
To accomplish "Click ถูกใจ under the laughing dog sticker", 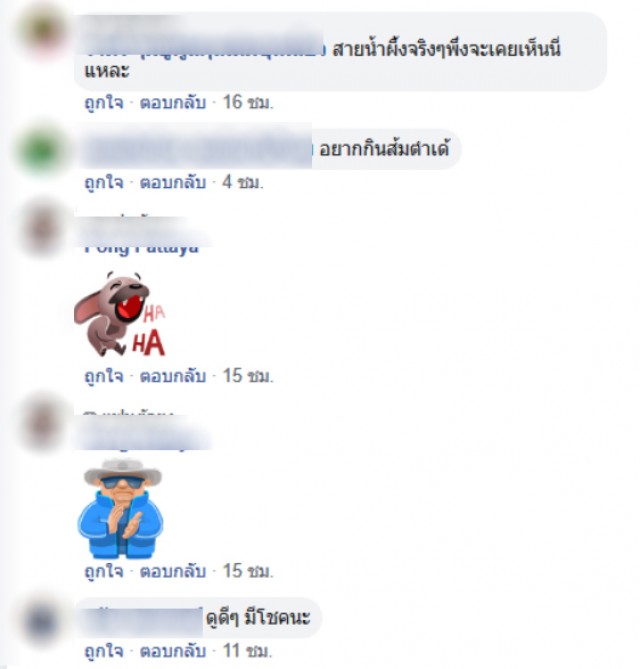I will coord(104,376).
